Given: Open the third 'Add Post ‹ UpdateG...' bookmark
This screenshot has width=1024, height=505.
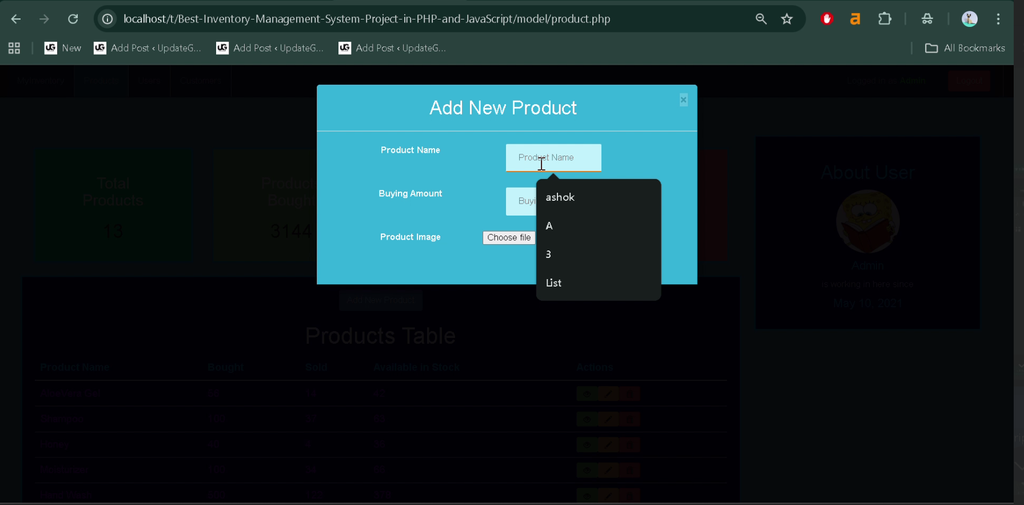Looking at the screenshot, I should (392, 48).
